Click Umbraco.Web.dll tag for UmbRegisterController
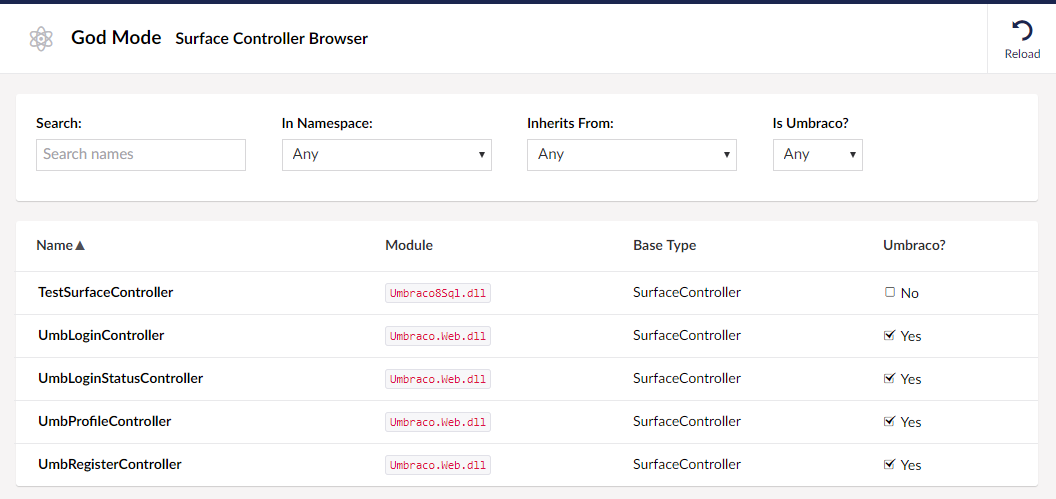1056x499 pixels. pos(438,465)
